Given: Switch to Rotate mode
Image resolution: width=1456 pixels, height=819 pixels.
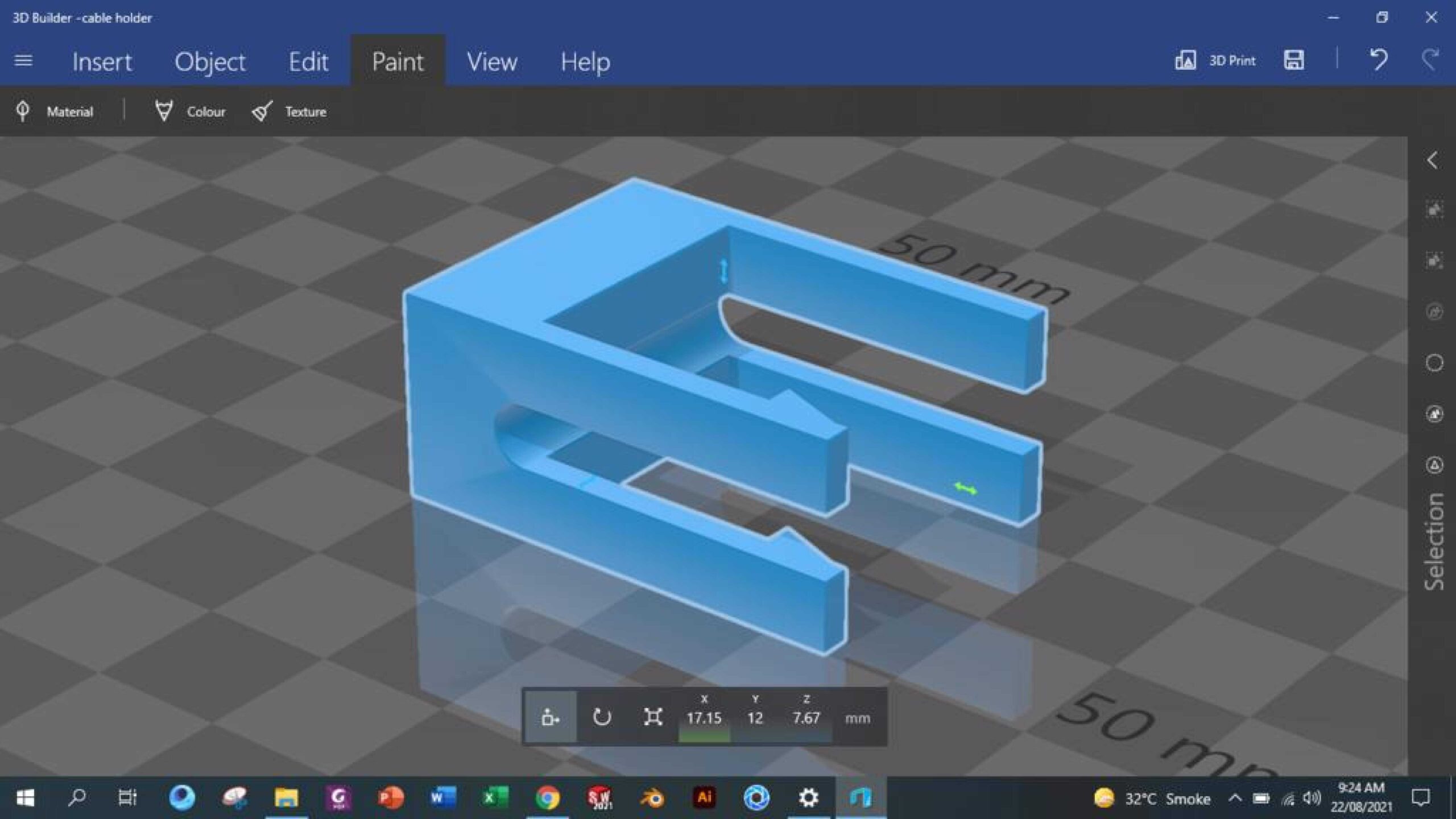Looking at the screenshot, I should tap(602, 717).
